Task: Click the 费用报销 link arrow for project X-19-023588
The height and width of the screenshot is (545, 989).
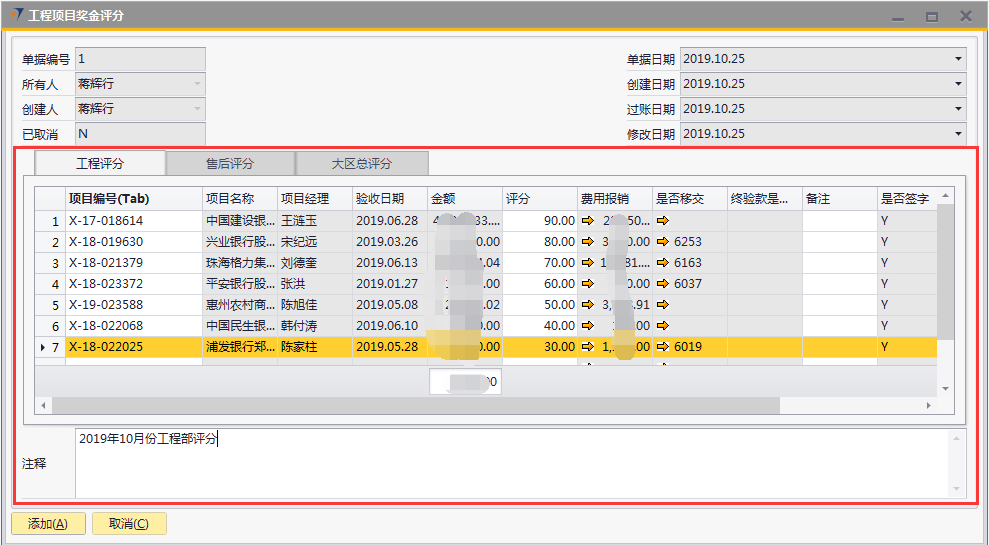Action: tap(587, 305)
